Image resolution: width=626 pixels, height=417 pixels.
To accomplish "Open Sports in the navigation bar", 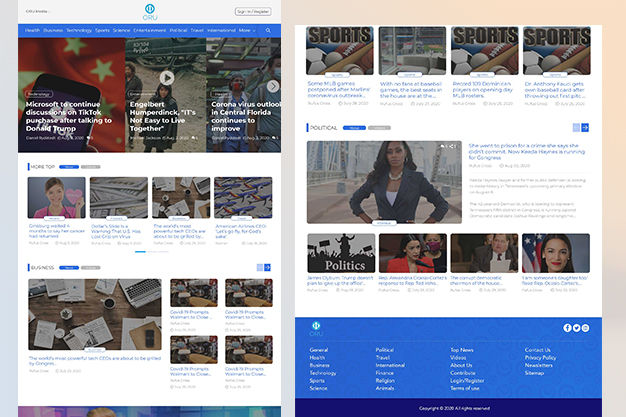I will coord(102,30).
